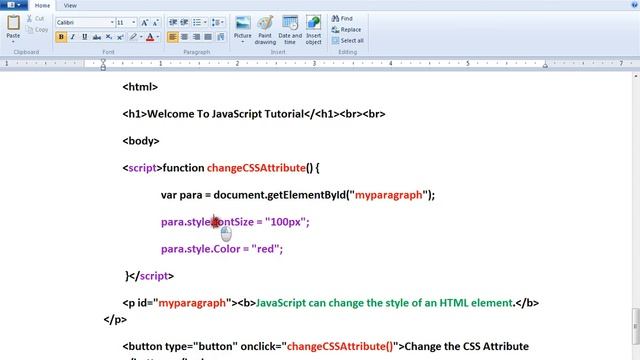Image resolution: width=640 pixels, height=360 pixels.
Task: Open Find dialog
Action: (x=342, y=18)
